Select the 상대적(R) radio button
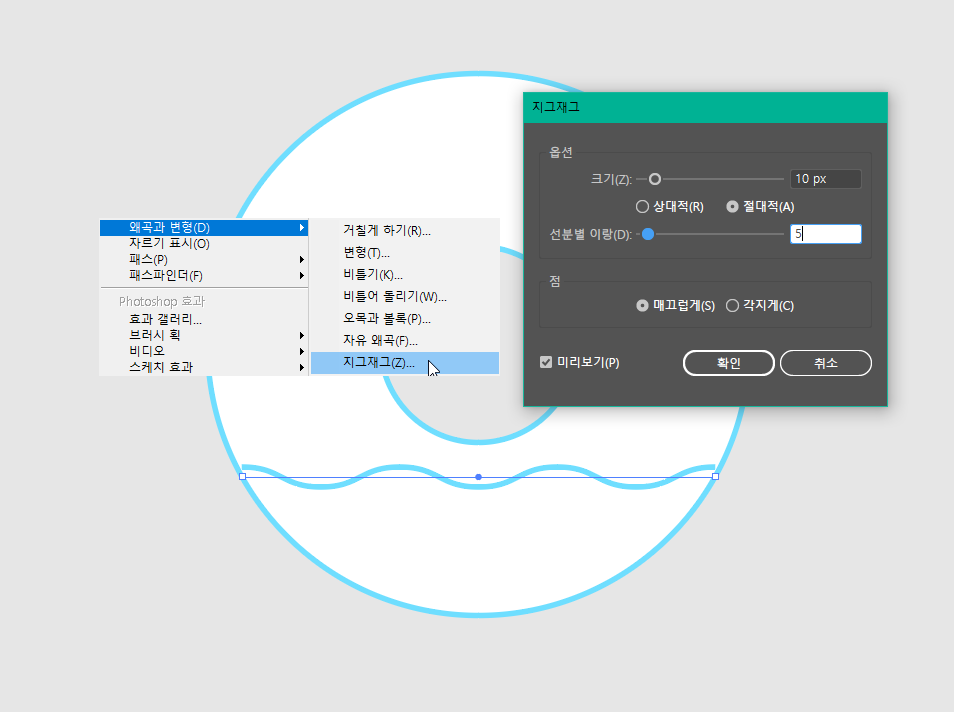Viewport: 954px width, 712px height. (x=642, y=207)
